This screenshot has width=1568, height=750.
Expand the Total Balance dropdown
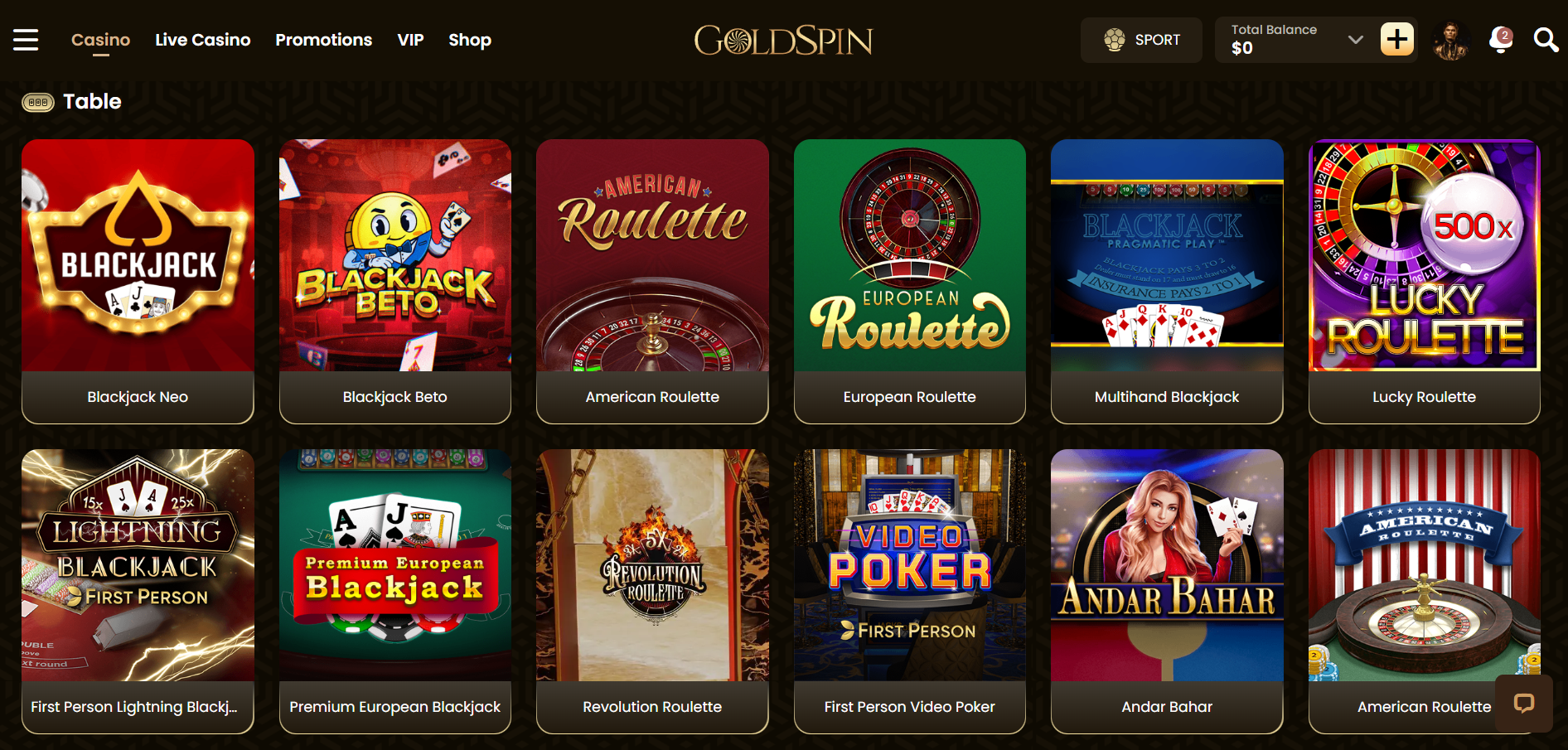[1356, 40]
